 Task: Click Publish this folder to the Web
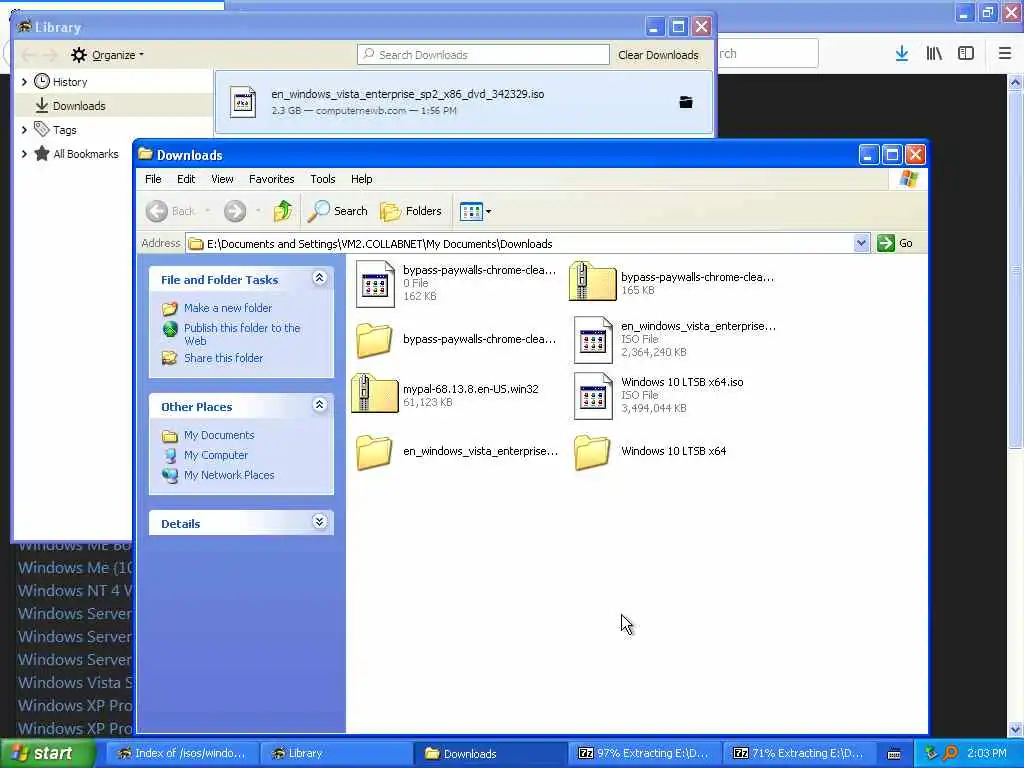(242, 334)
